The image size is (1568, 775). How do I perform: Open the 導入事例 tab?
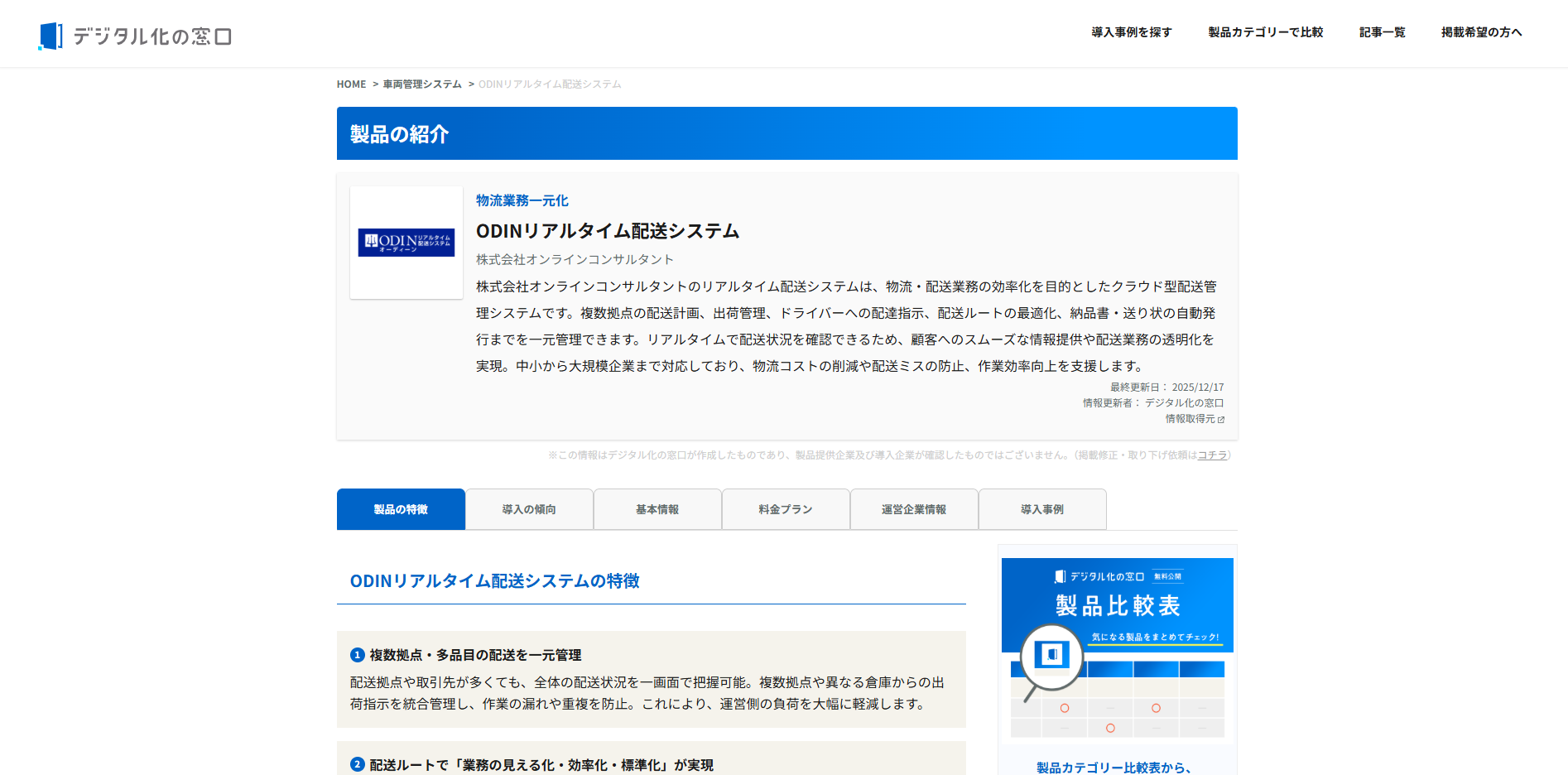click(1042, 508)
